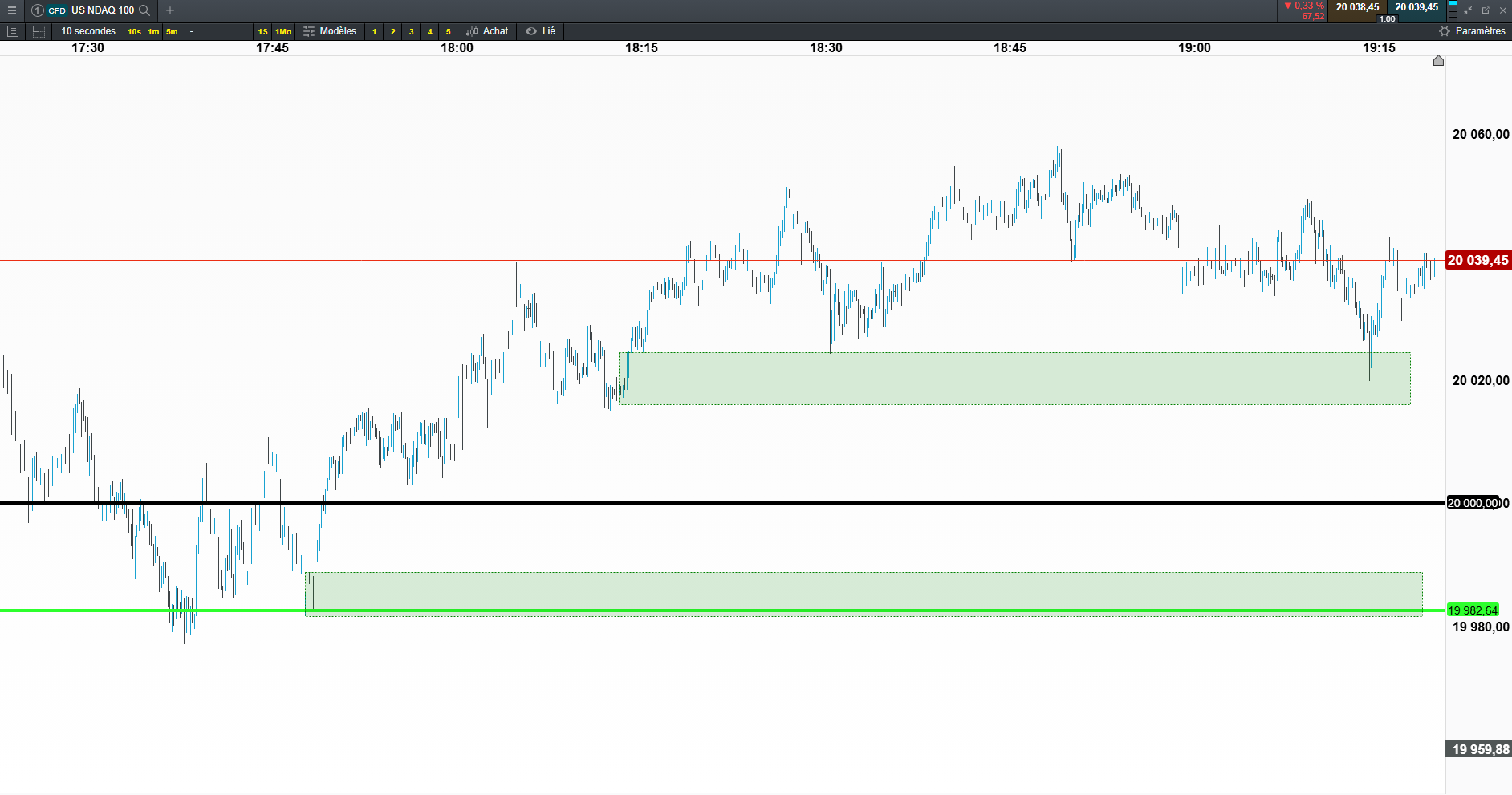Click the house marker above price axis
The image size is (1512, 795).
[x=1438, y=61]
